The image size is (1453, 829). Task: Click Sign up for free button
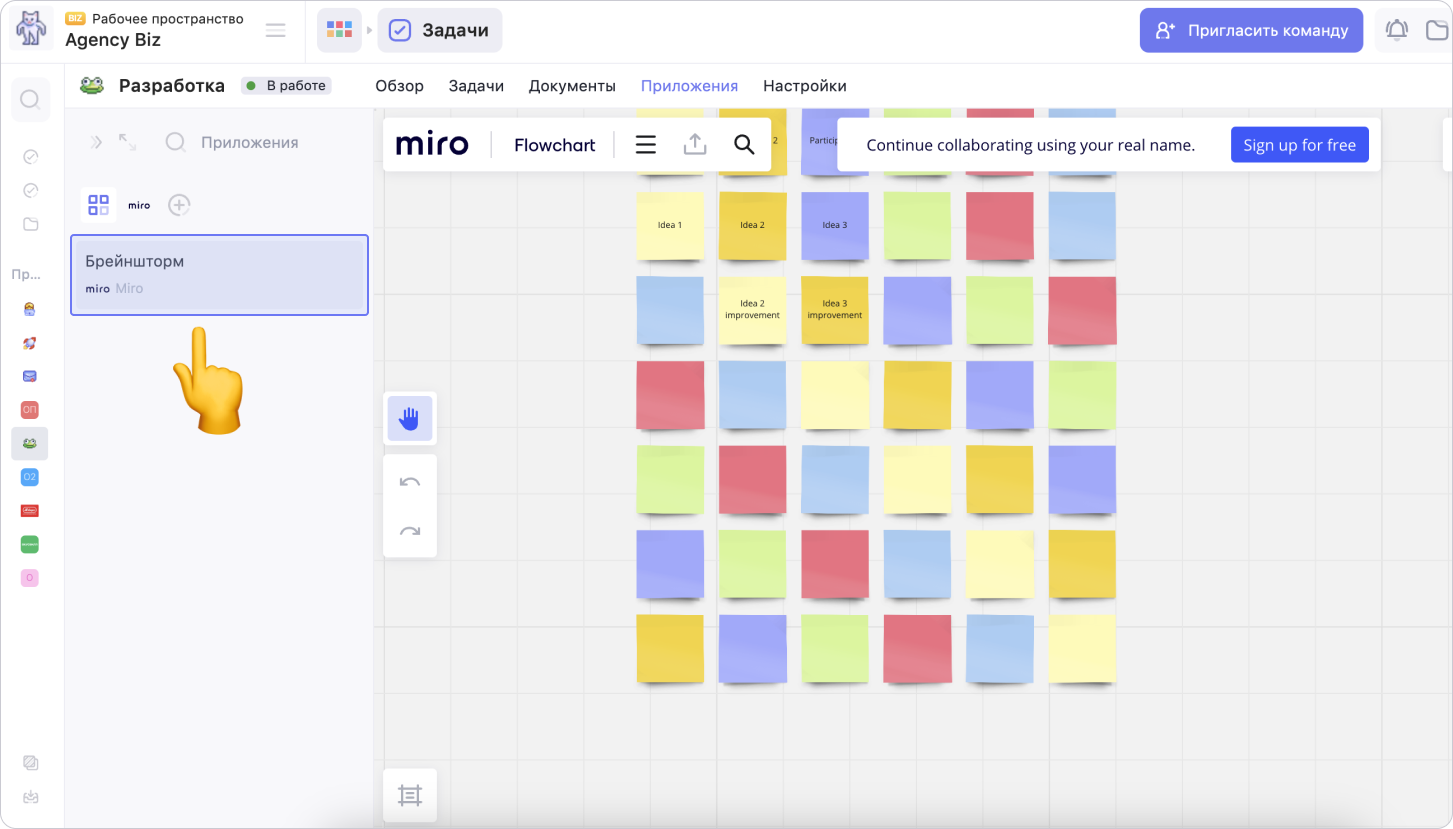(1299, 145)
